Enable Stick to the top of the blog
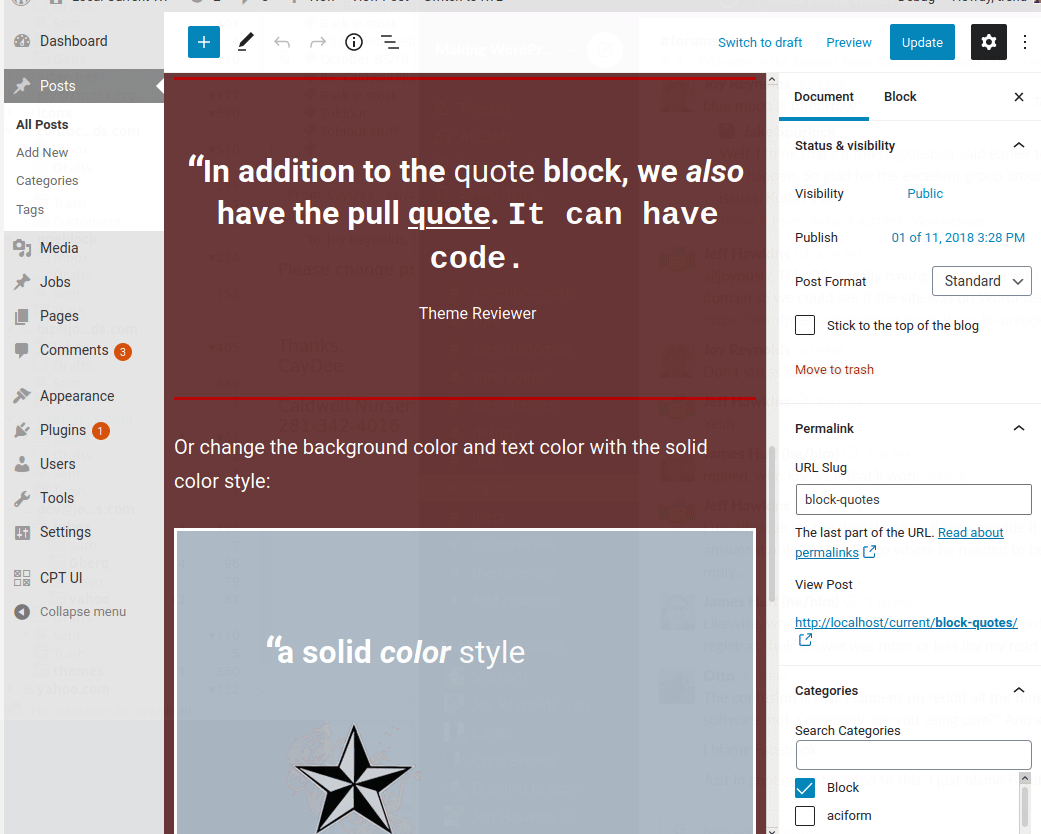Image resolution: width=1041 pixels, height=834 pixels. [805, 324]
